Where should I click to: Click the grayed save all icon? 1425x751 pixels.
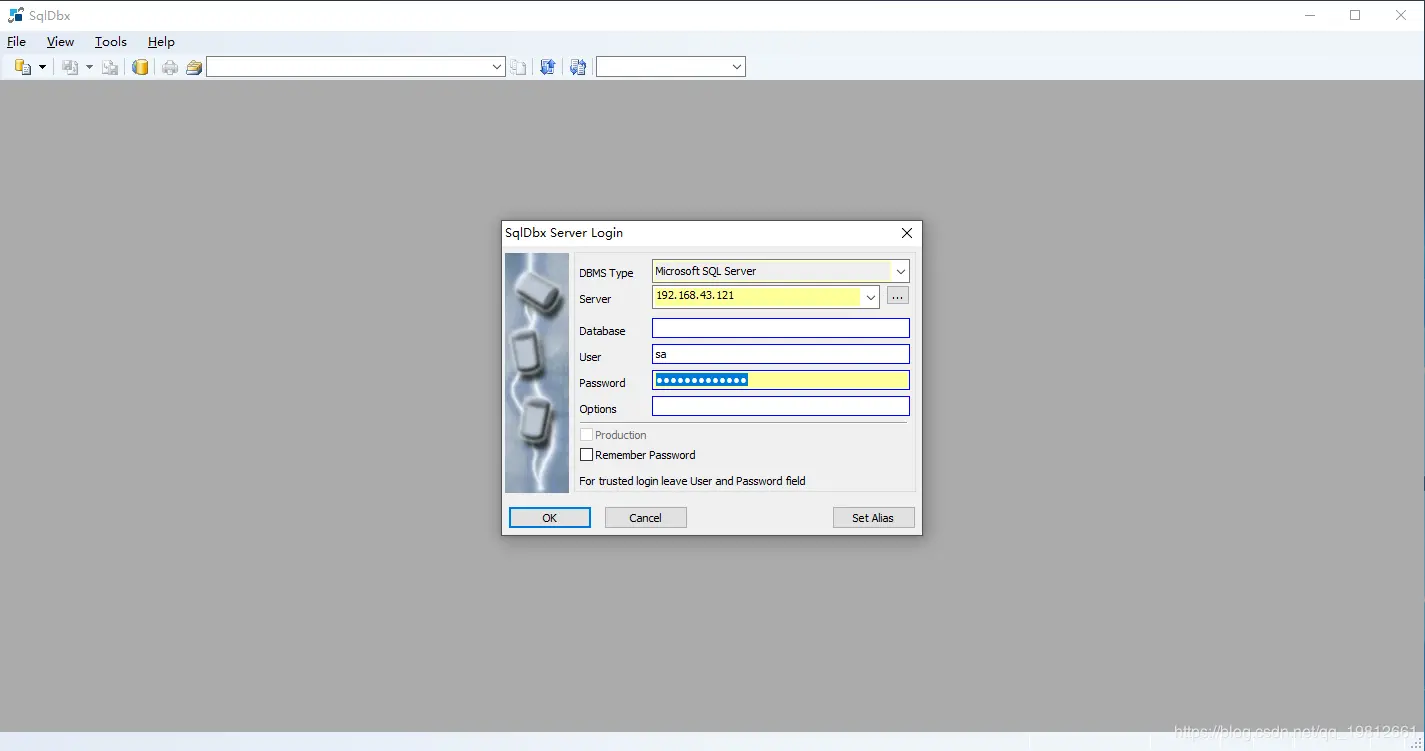[x=110, y=67]
